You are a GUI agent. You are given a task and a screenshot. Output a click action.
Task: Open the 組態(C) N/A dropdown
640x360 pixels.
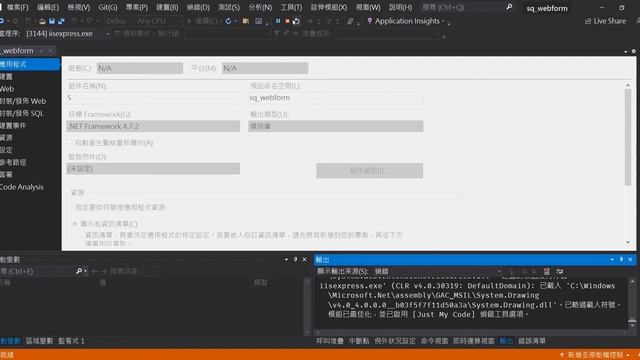140,68
